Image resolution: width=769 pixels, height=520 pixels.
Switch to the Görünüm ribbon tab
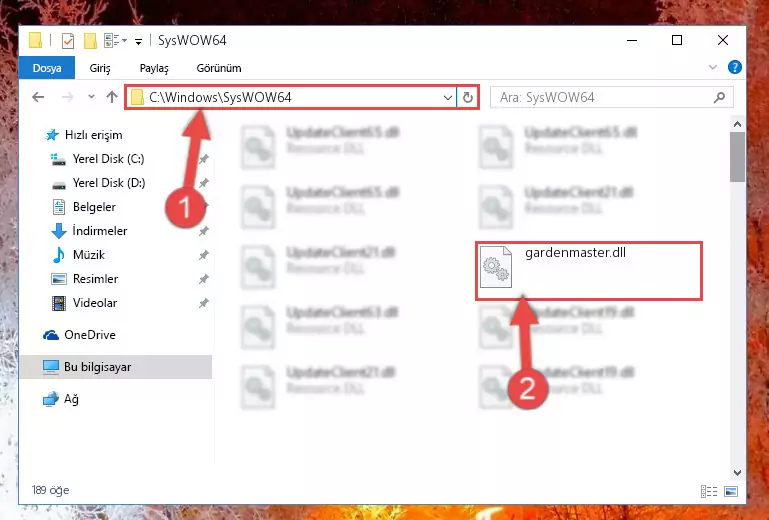(219, 68)
